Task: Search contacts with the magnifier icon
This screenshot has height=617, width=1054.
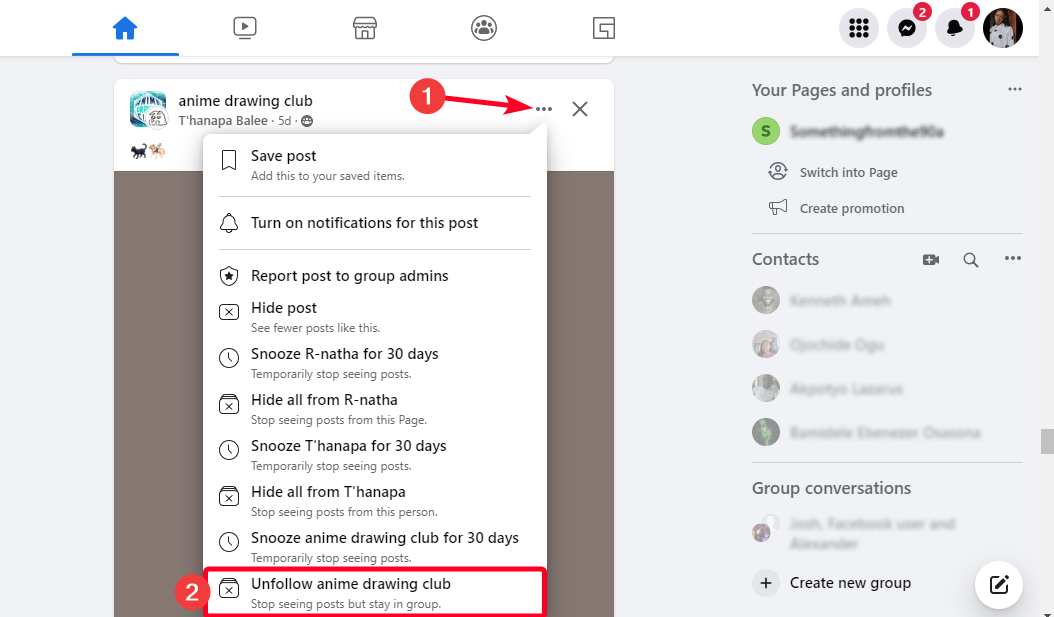Action: click(970, 260)
